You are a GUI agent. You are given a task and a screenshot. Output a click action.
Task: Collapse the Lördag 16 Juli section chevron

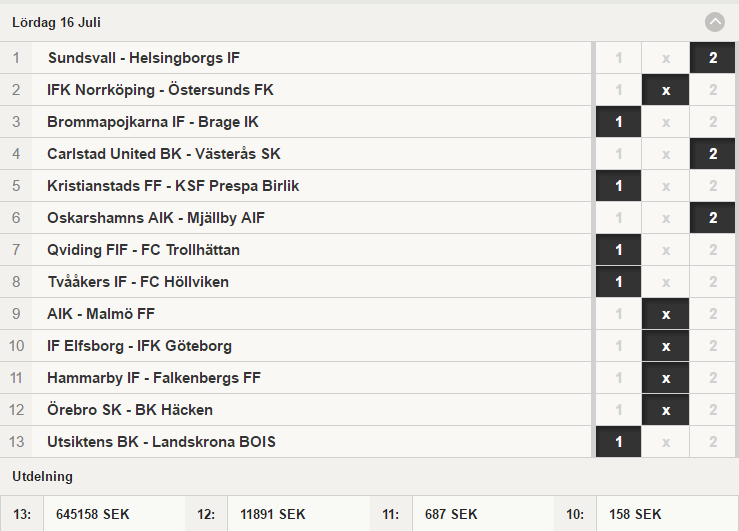714,22
